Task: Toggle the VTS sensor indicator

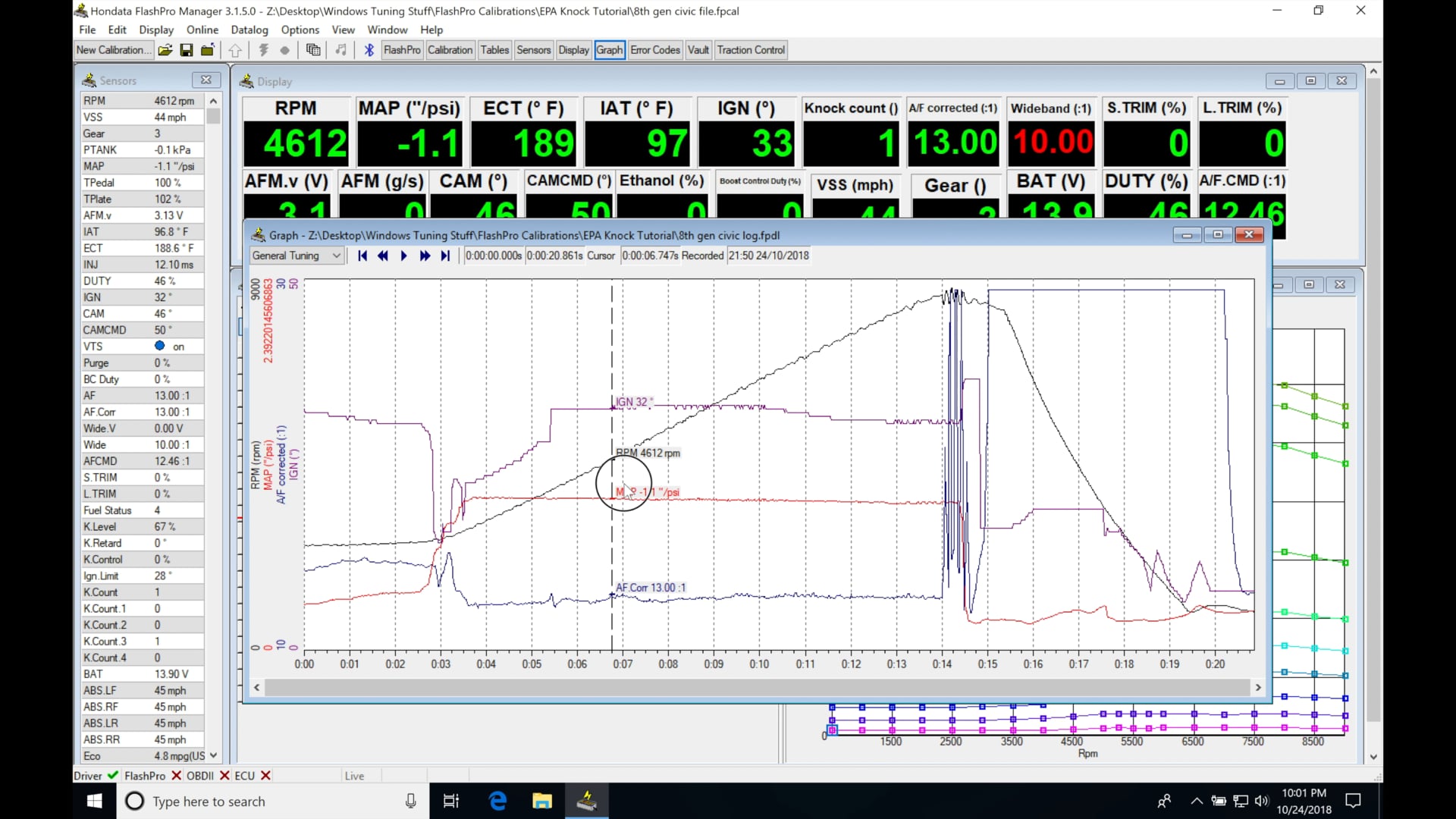Action: tap(160, 346)
